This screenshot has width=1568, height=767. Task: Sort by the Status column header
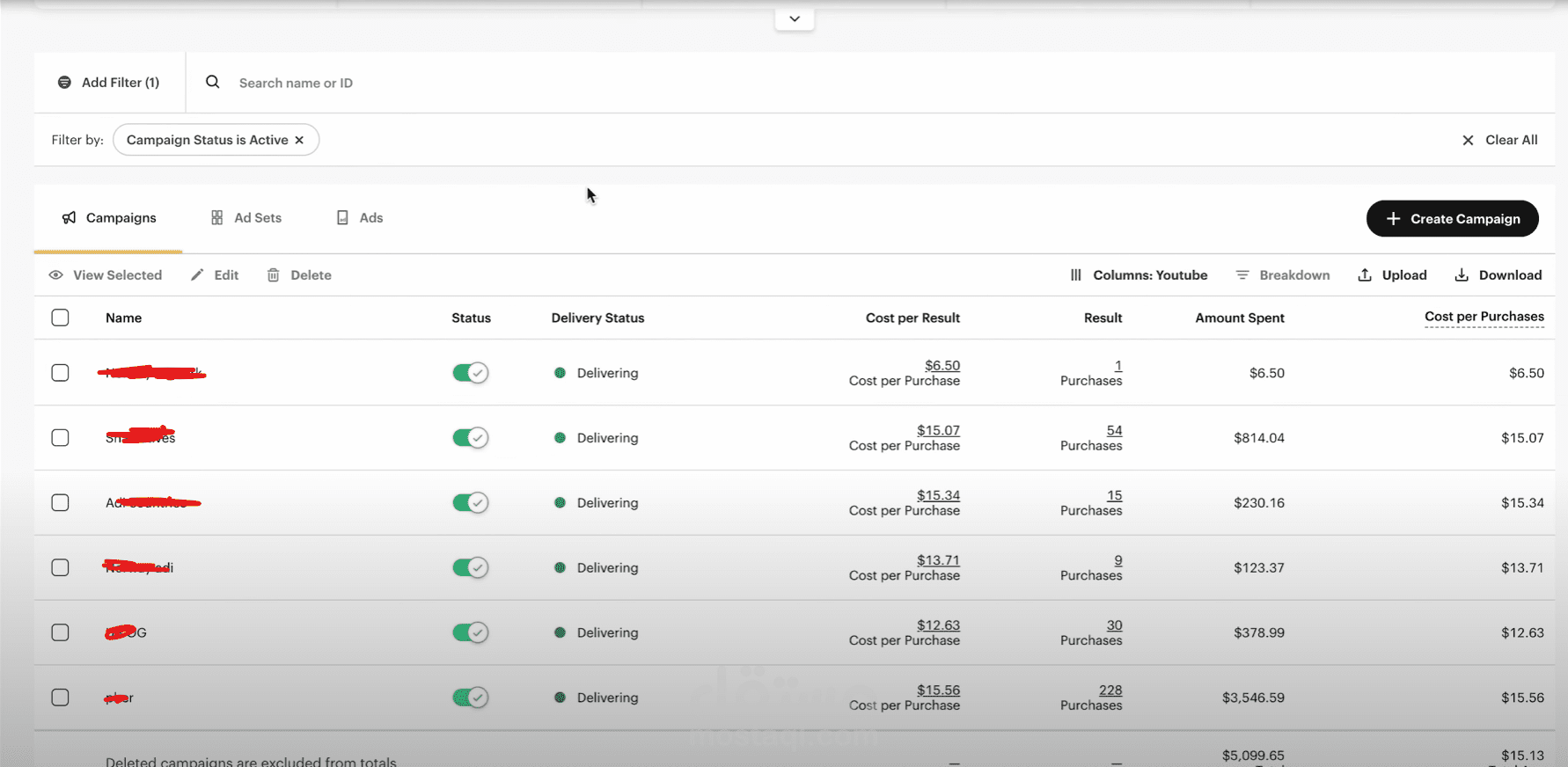(471, 318)
